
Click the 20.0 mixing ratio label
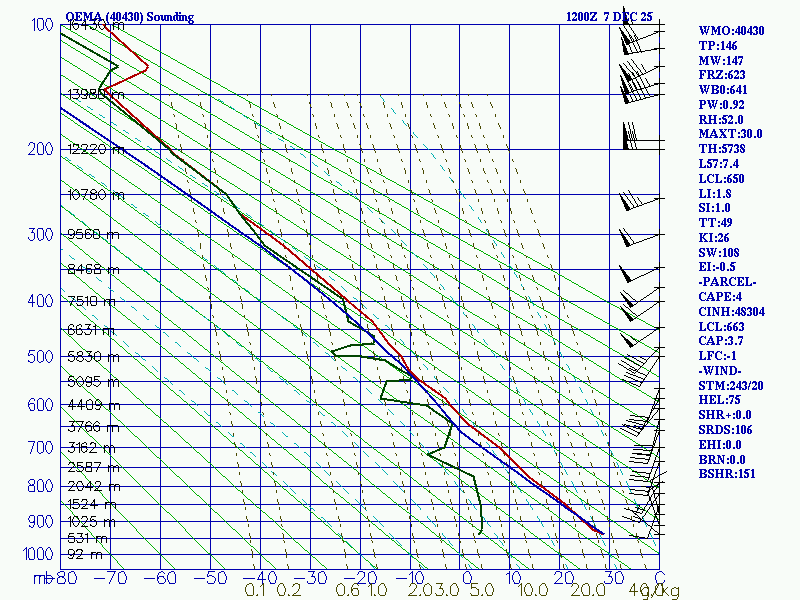pos(588,591)
